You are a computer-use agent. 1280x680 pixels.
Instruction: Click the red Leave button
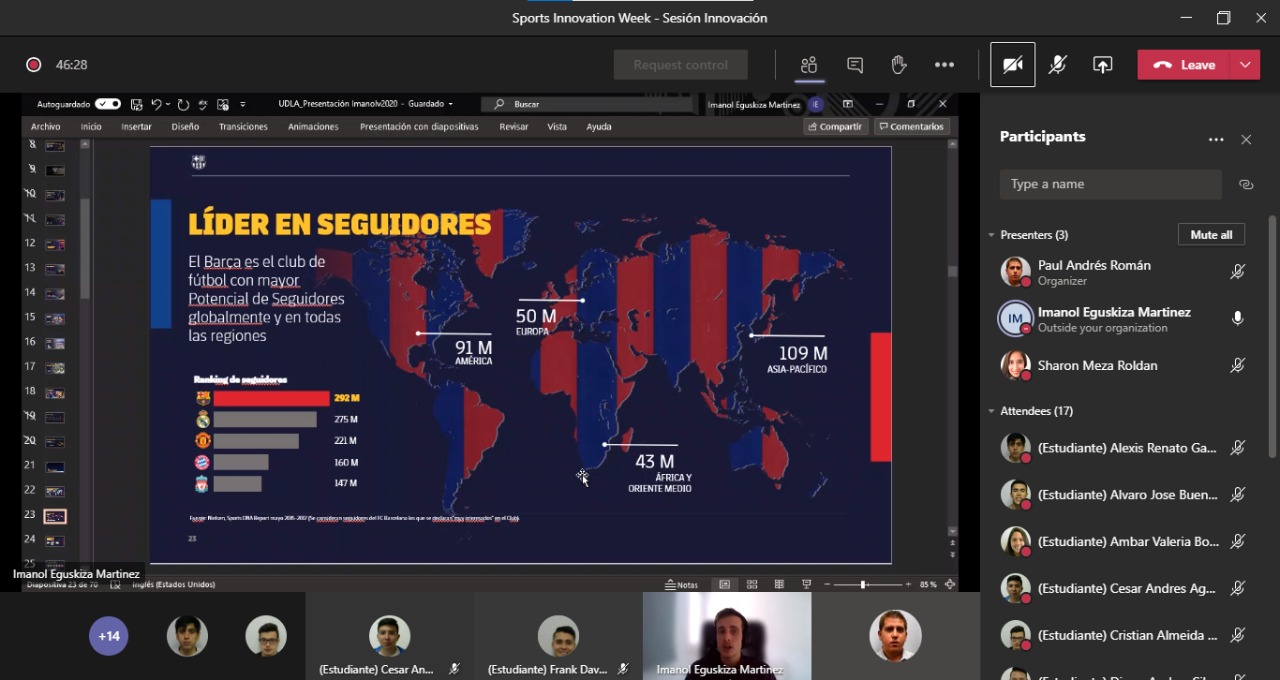(x=1185, y=65)
